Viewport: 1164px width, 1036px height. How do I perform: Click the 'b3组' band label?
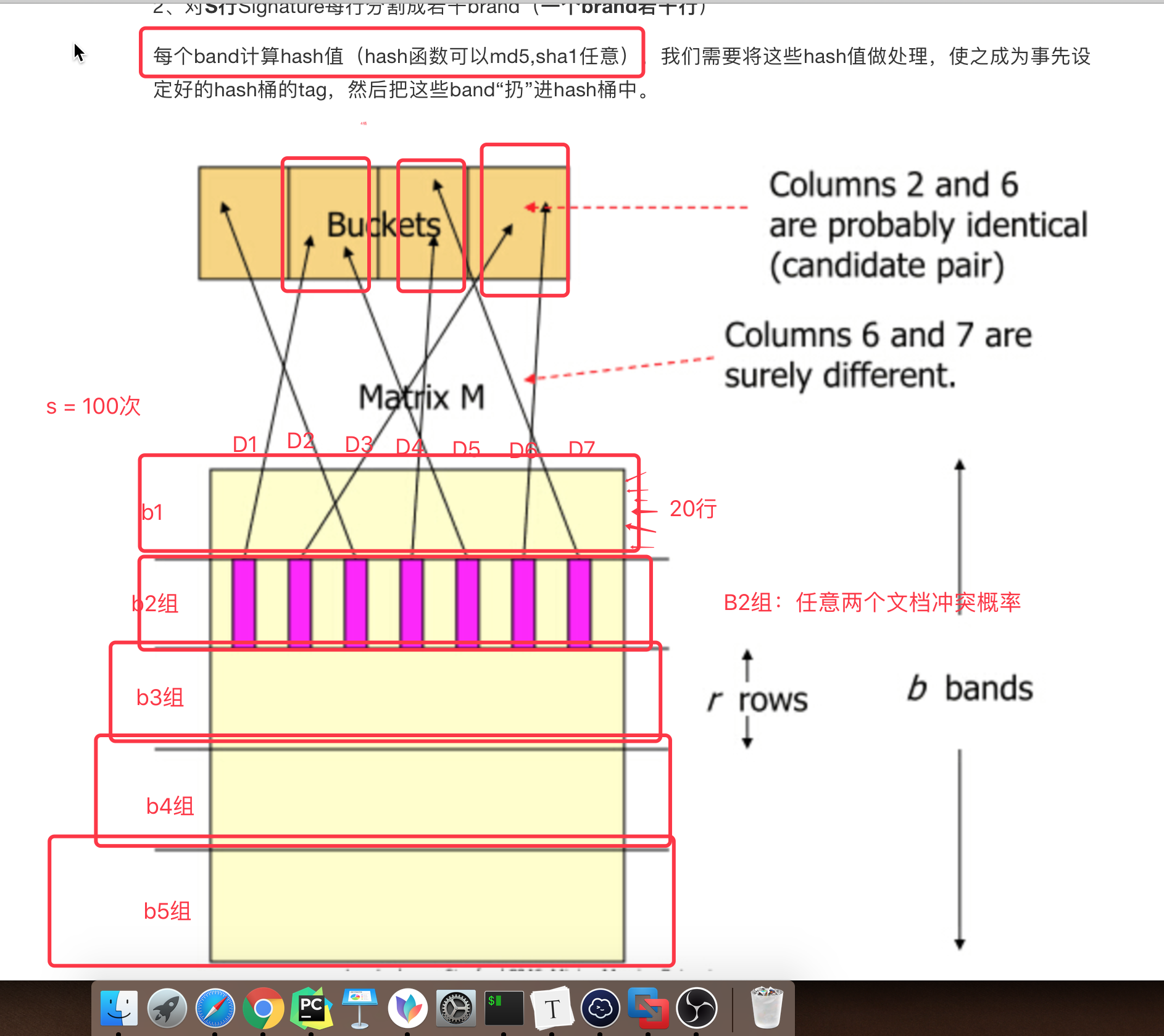click(x=160, y=697)
